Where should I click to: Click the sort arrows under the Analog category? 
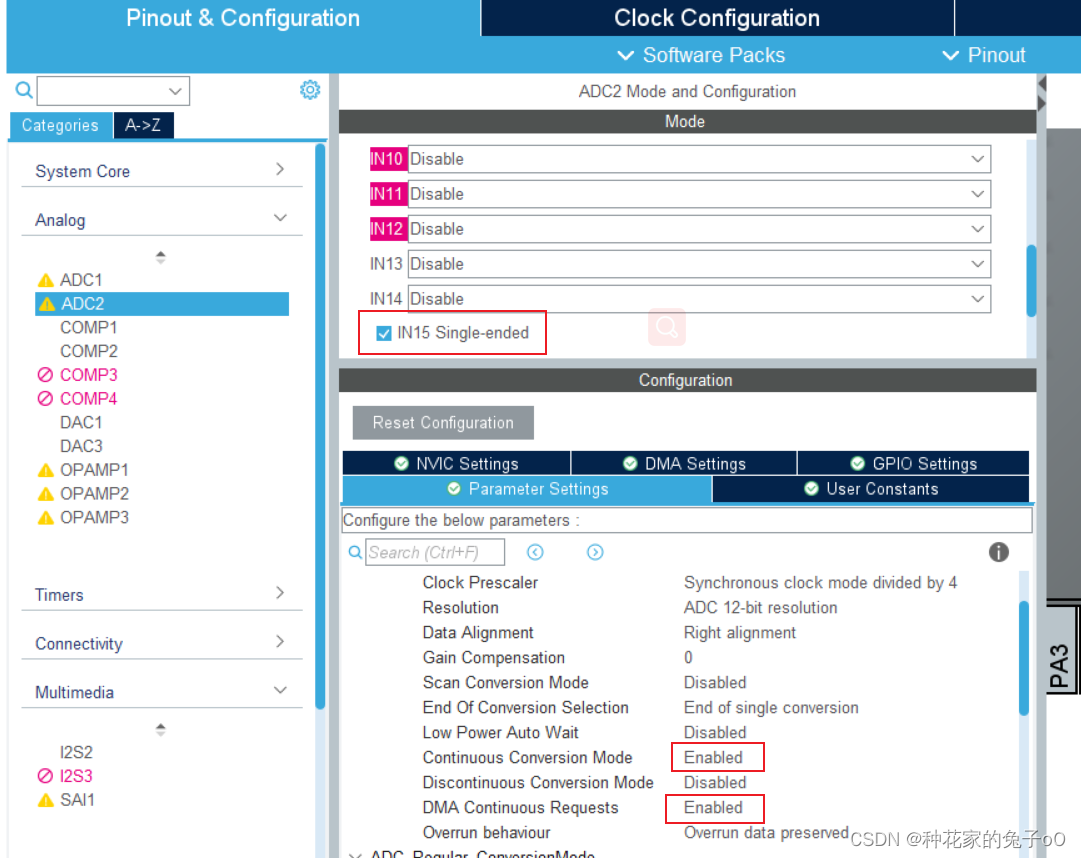(161, 257)
